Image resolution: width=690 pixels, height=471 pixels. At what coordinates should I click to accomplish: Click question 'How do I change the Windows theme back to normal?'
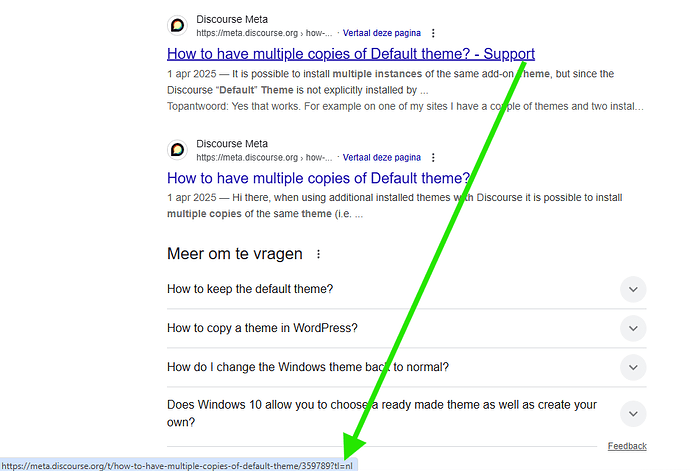pyautogui.click(x=308, y=367)
